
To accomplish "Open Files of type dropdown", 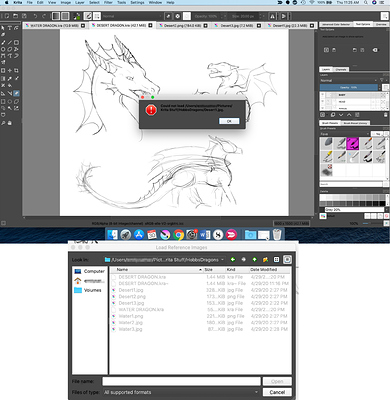I will click(x=181, y=392).
